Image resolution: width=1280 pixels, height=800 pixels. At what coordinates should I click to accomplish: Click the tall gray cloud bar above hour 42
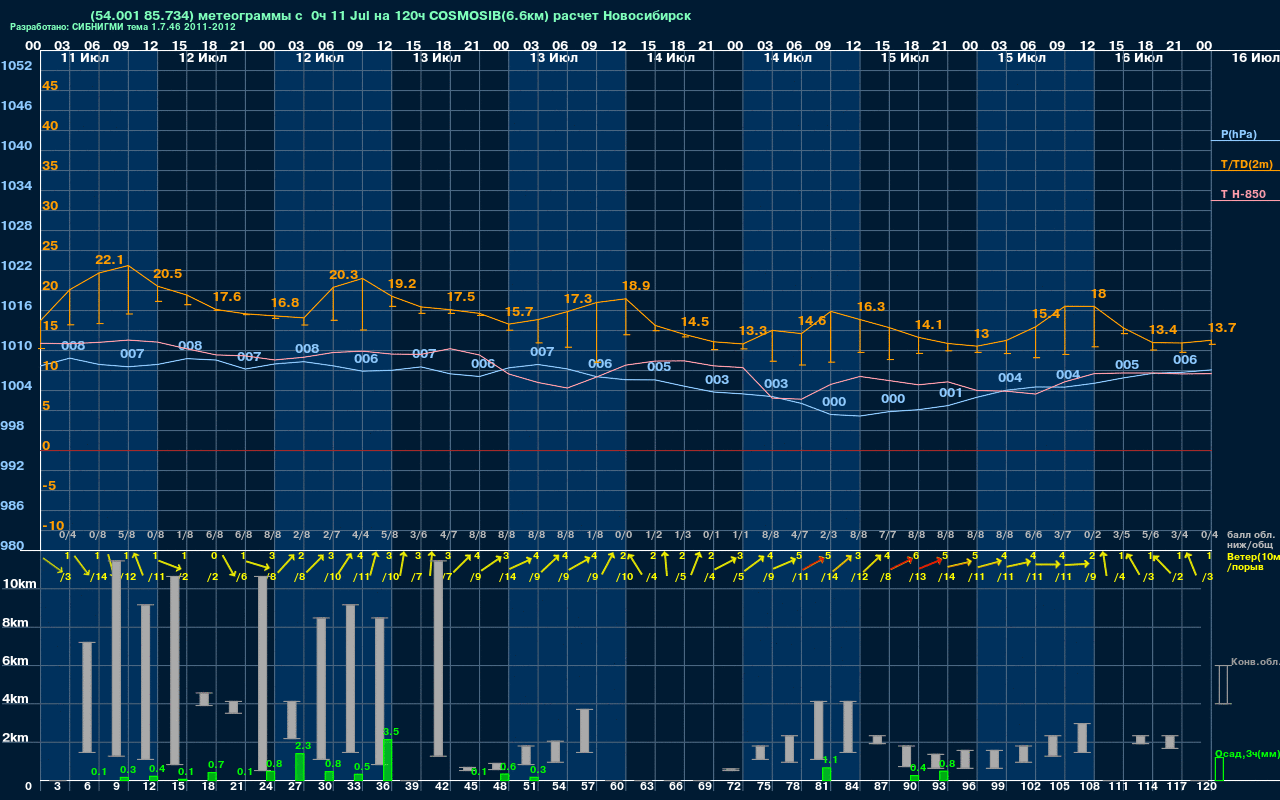[438, 658]
